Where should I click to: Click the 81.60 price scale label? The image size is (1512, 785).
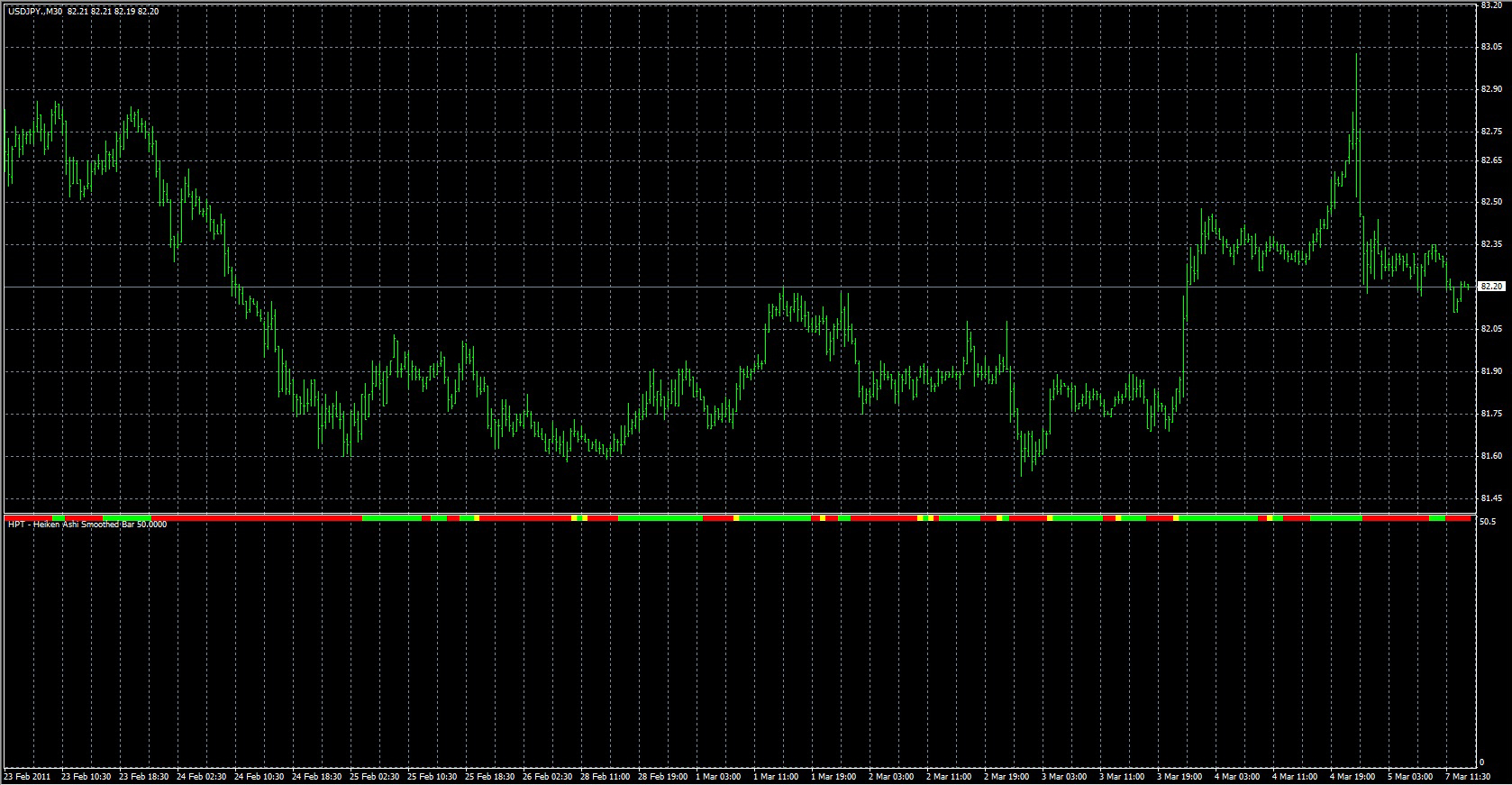(x=1491, y=456)
